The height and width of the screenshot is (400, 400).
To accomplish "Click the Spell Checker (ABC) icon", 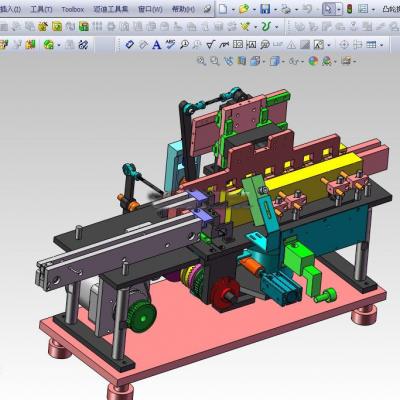I will click(170, 44).
